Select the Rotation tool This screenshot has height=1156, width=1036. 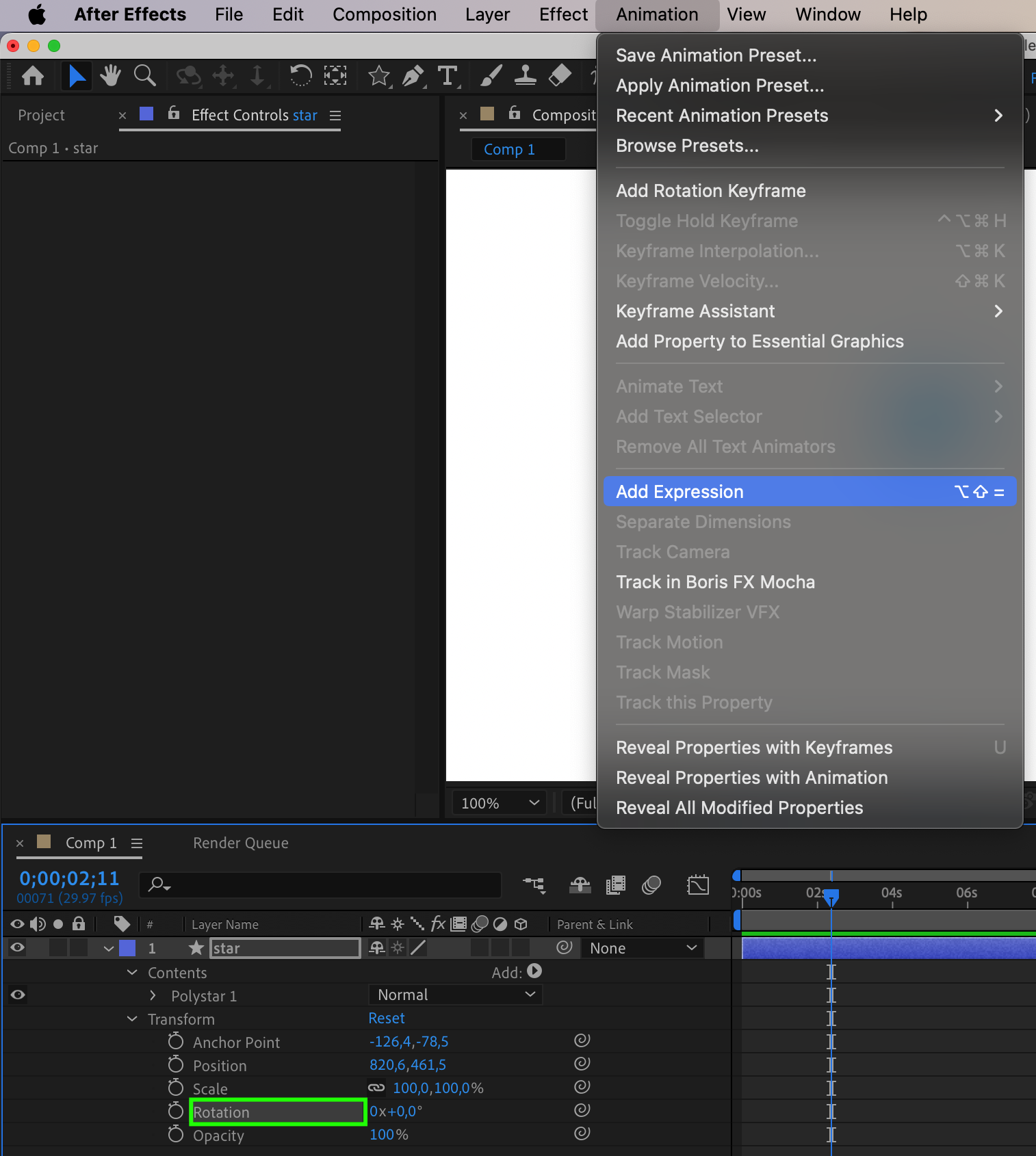coord(300,75)
